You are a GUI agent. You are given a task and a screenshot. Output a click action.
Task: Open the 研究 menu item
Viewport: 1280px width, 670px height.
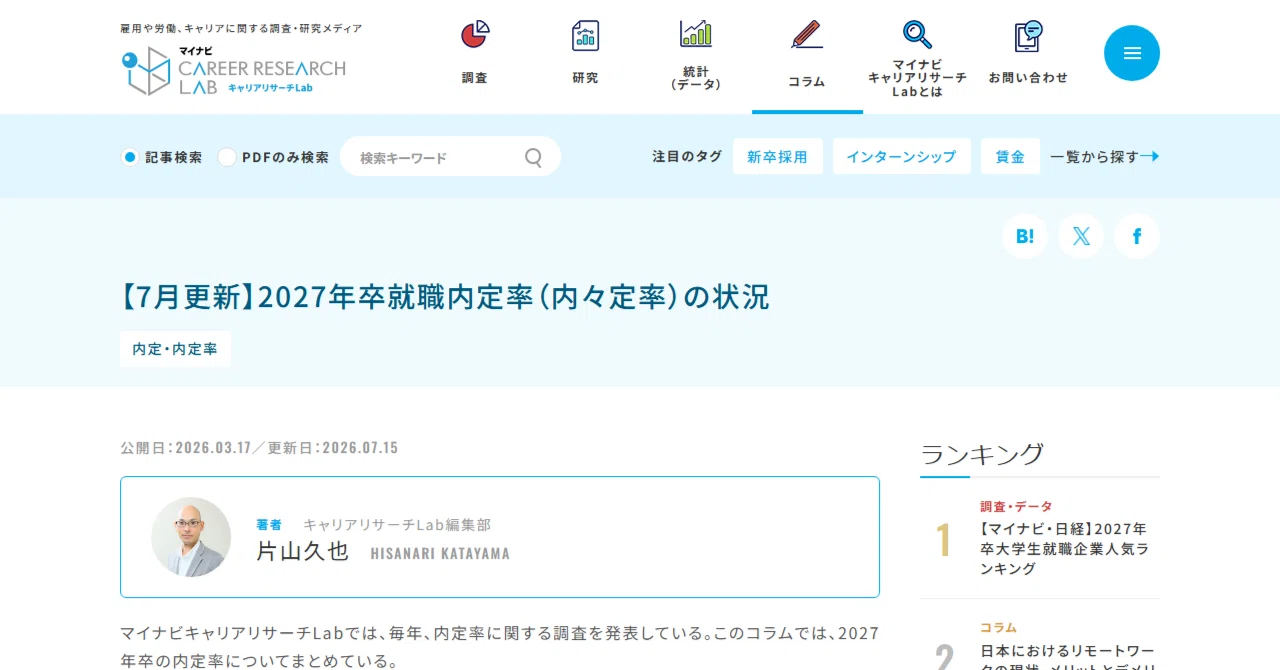tap(585, 78)
